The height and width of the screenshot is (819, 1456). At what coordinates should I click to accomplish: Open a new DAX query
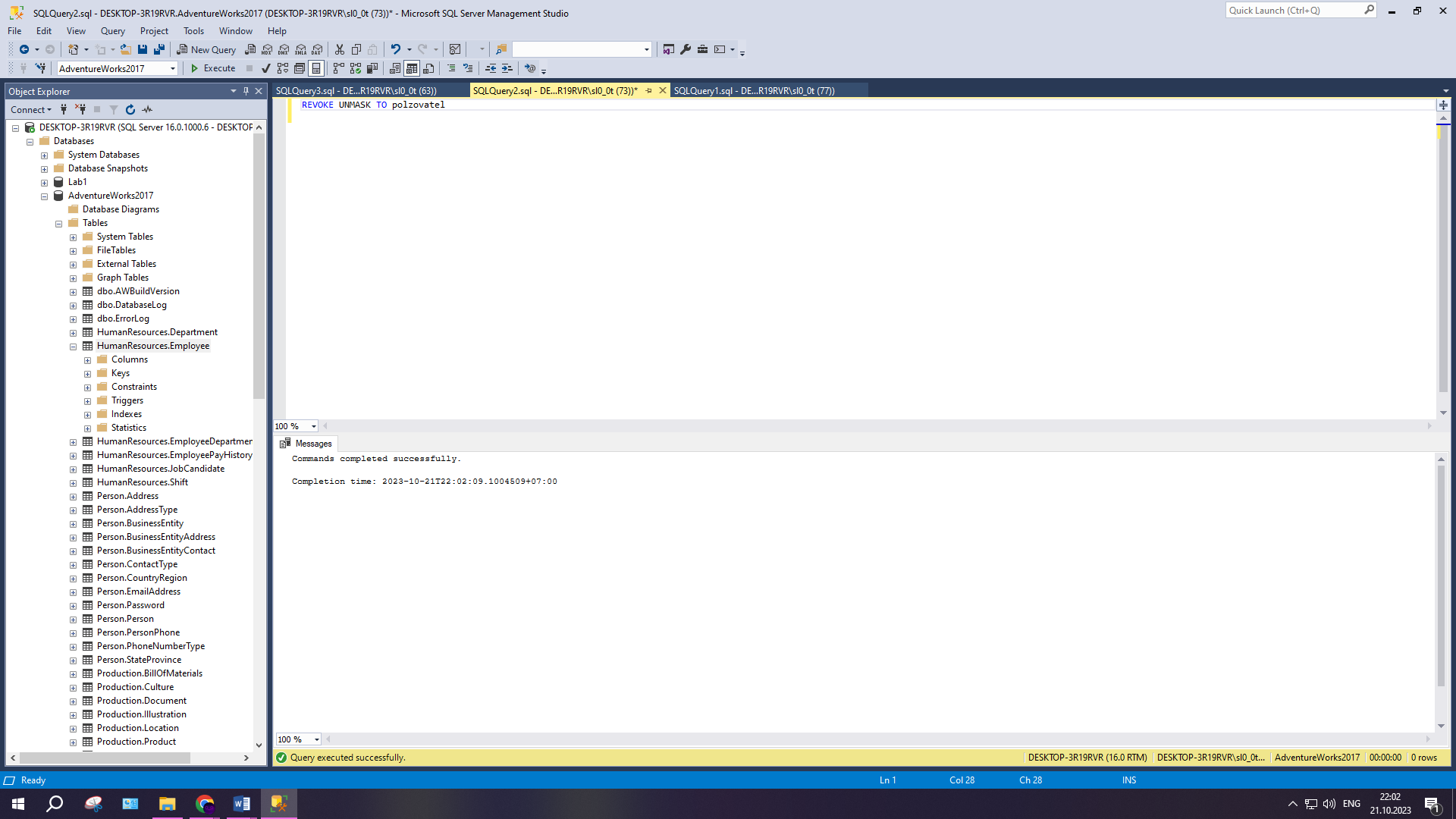(x=317, y=49)
